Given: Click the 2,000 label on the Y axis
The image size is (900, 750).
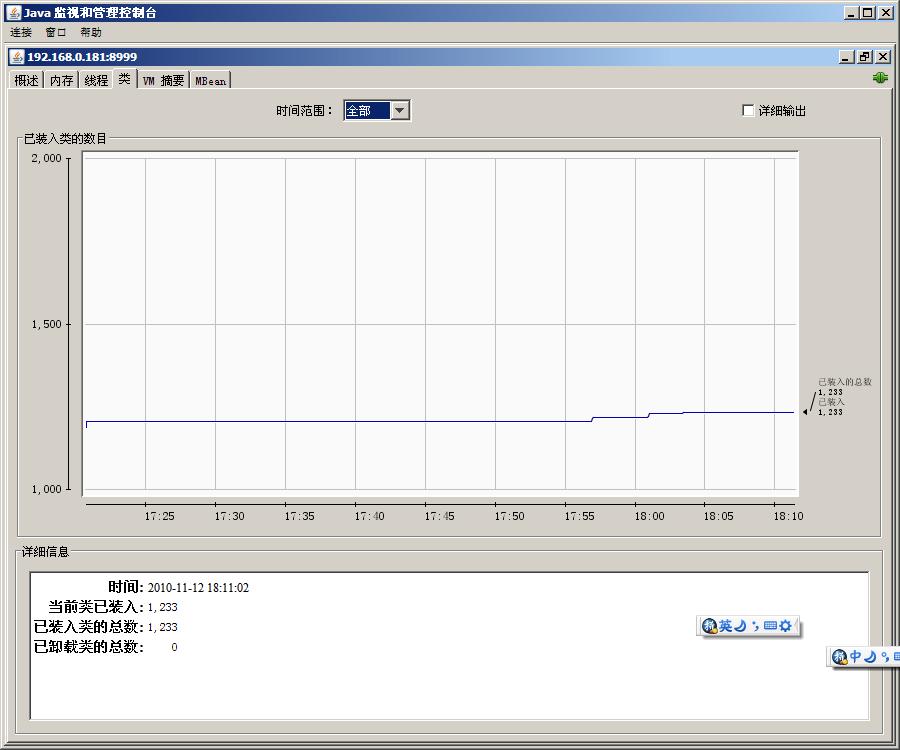Looking at the screenshot, I should tap(46, 158).
